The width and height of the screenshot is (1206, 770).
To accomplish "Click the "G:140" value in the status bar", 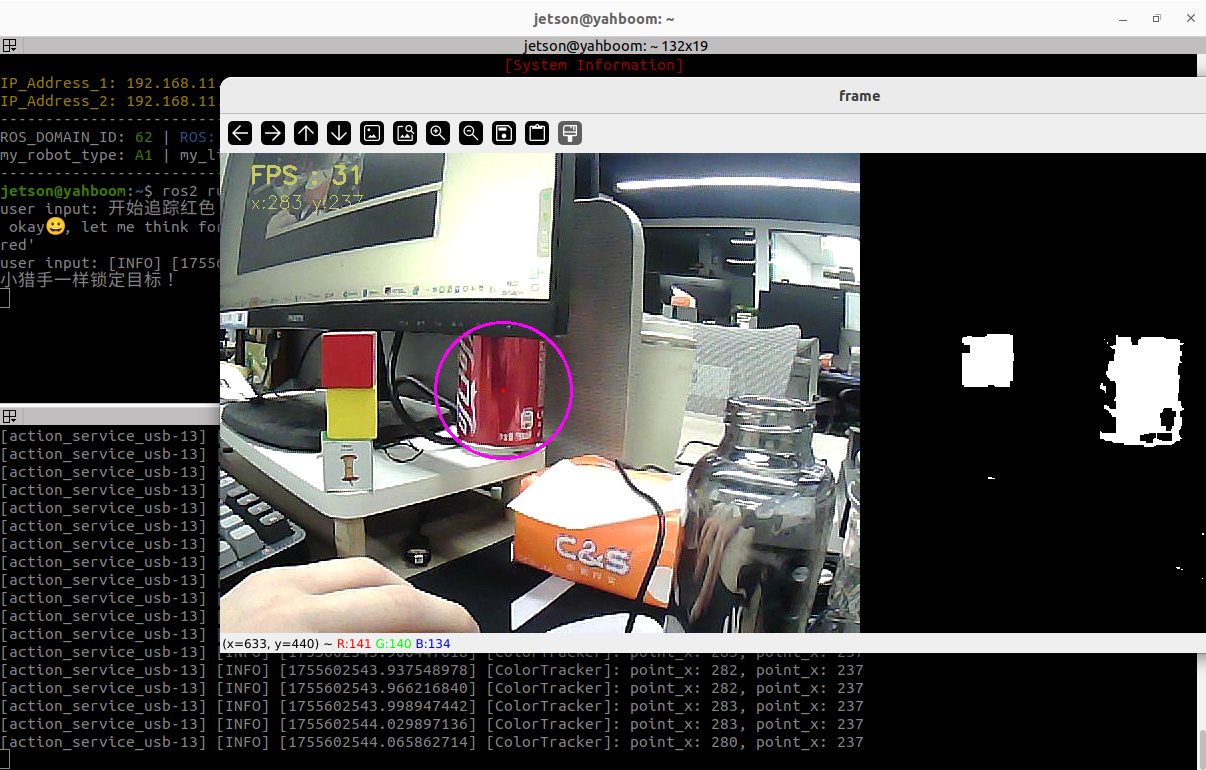I will (x=393, y=643).
